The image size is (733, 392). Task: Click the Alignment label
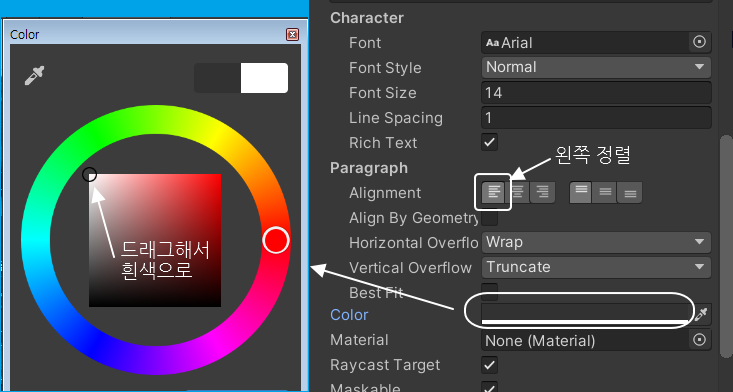385,193
